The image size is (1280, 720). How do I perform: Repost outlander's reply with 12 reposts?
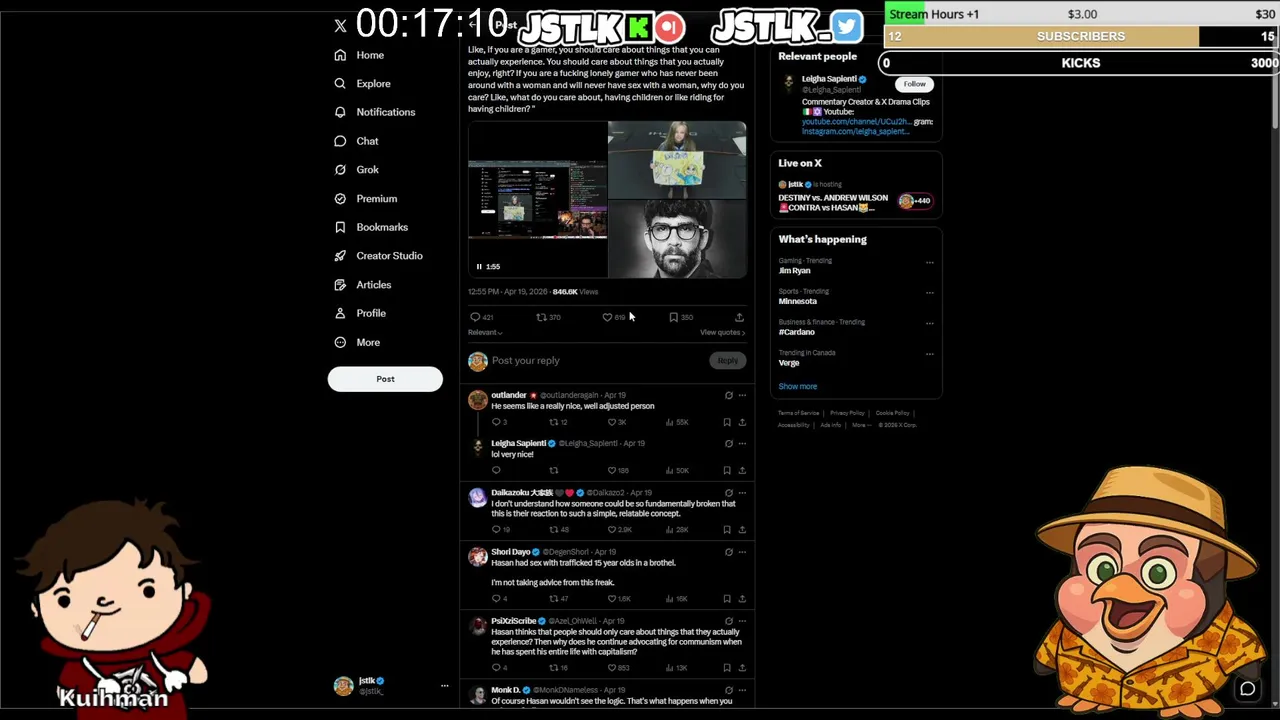tap(553, 422)
